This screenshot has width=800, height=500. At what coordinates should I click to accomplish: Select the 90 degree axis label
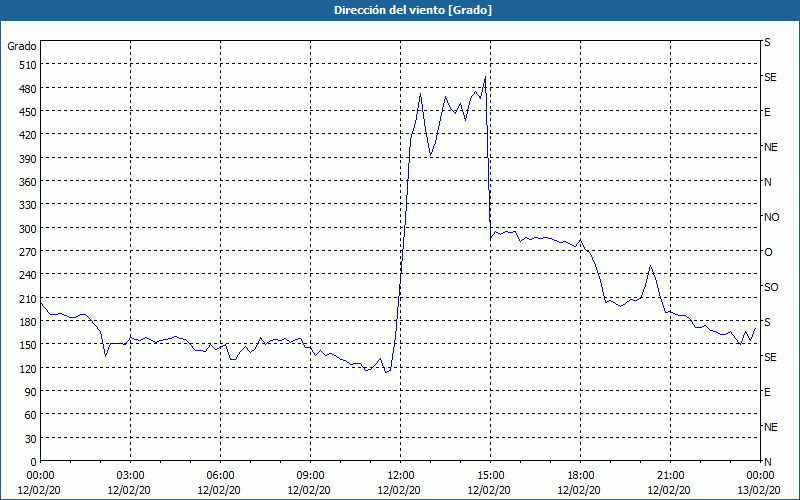[31, 392]
